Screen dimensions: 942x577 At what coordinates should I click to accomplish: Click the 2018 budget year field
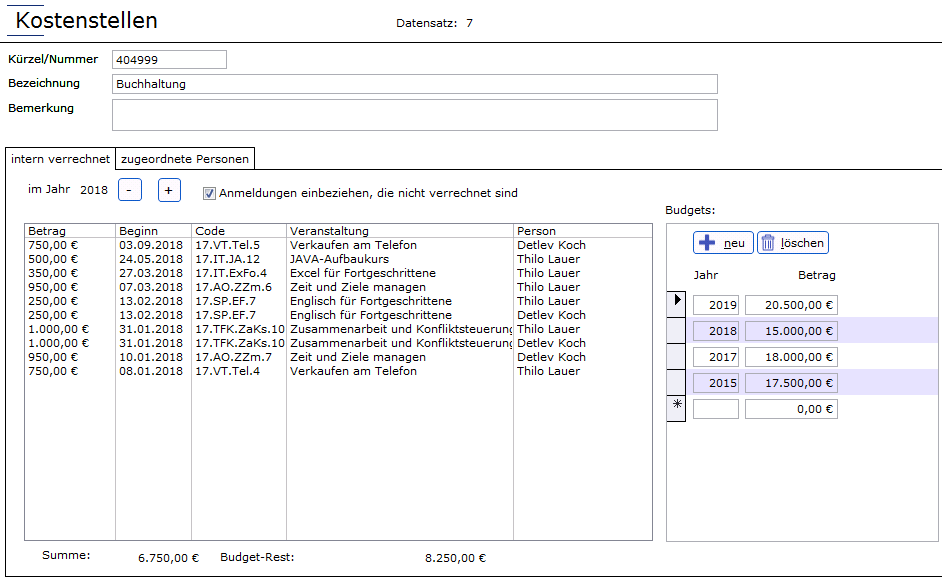coord(716,331)
